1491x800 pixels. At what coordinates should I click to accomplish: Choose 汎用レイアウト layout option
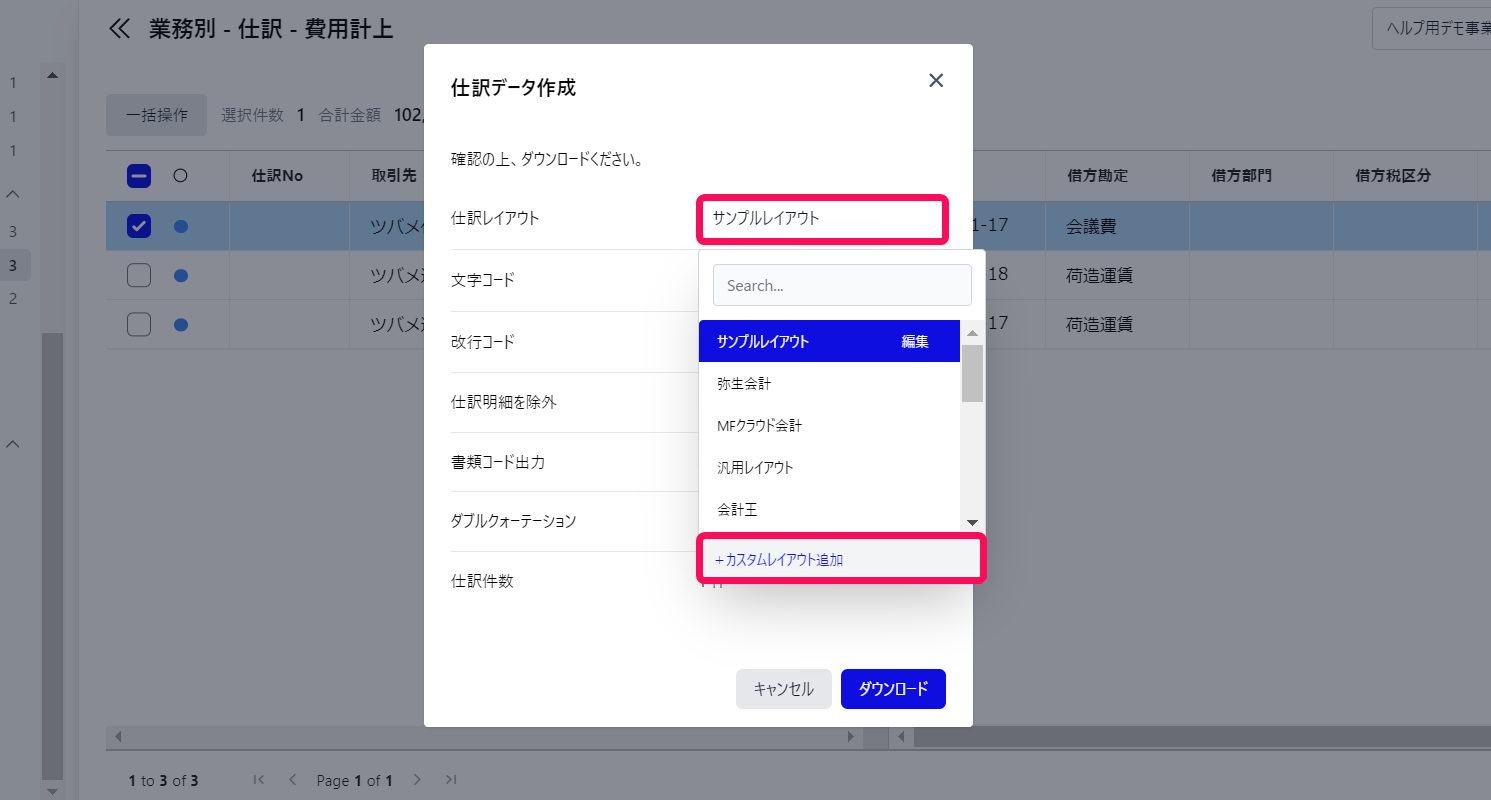[x=829, y=467]
